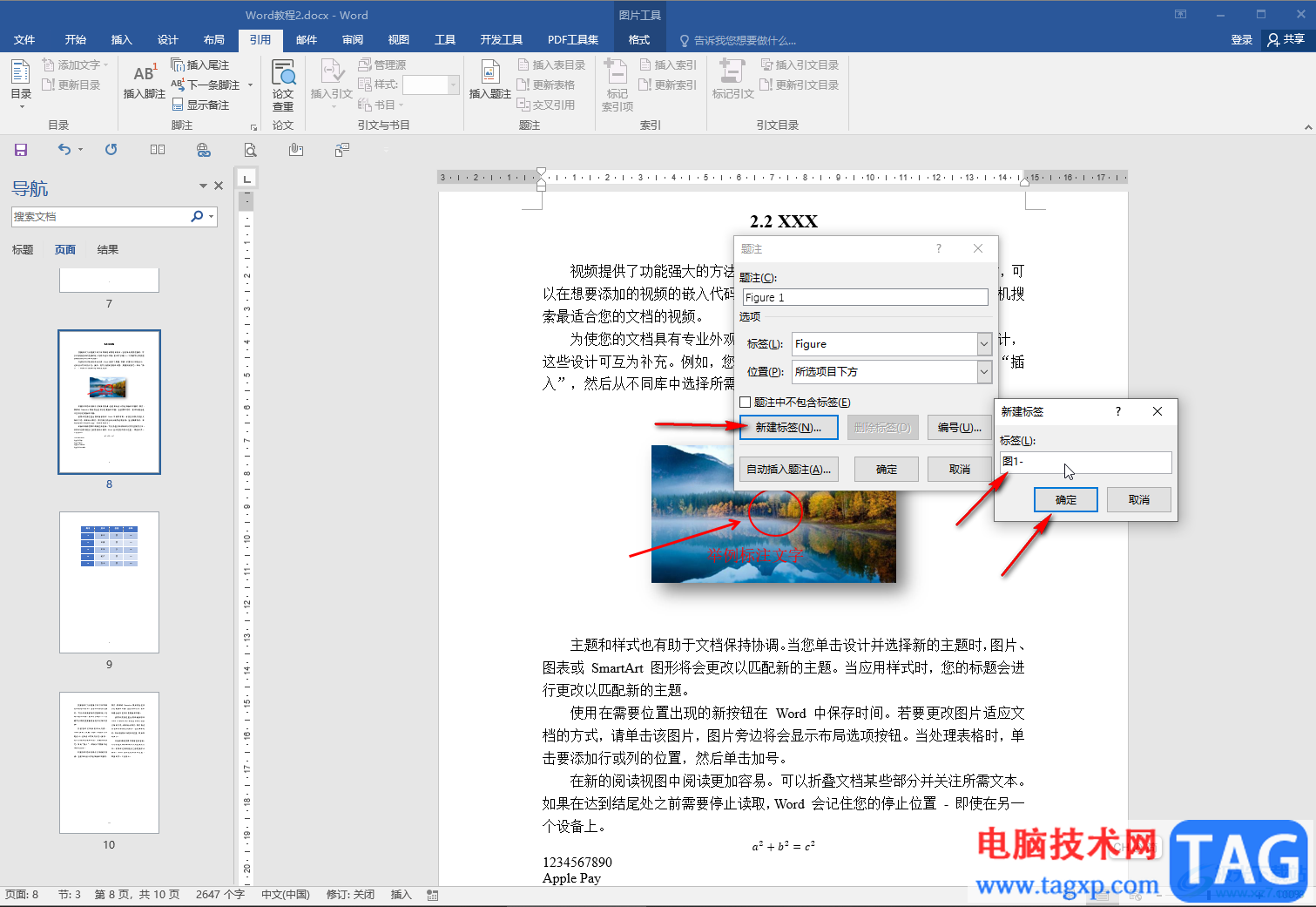1316x907 pixels.
Task: Click 中文(中国) language in status bar
Action: point(286,895)
